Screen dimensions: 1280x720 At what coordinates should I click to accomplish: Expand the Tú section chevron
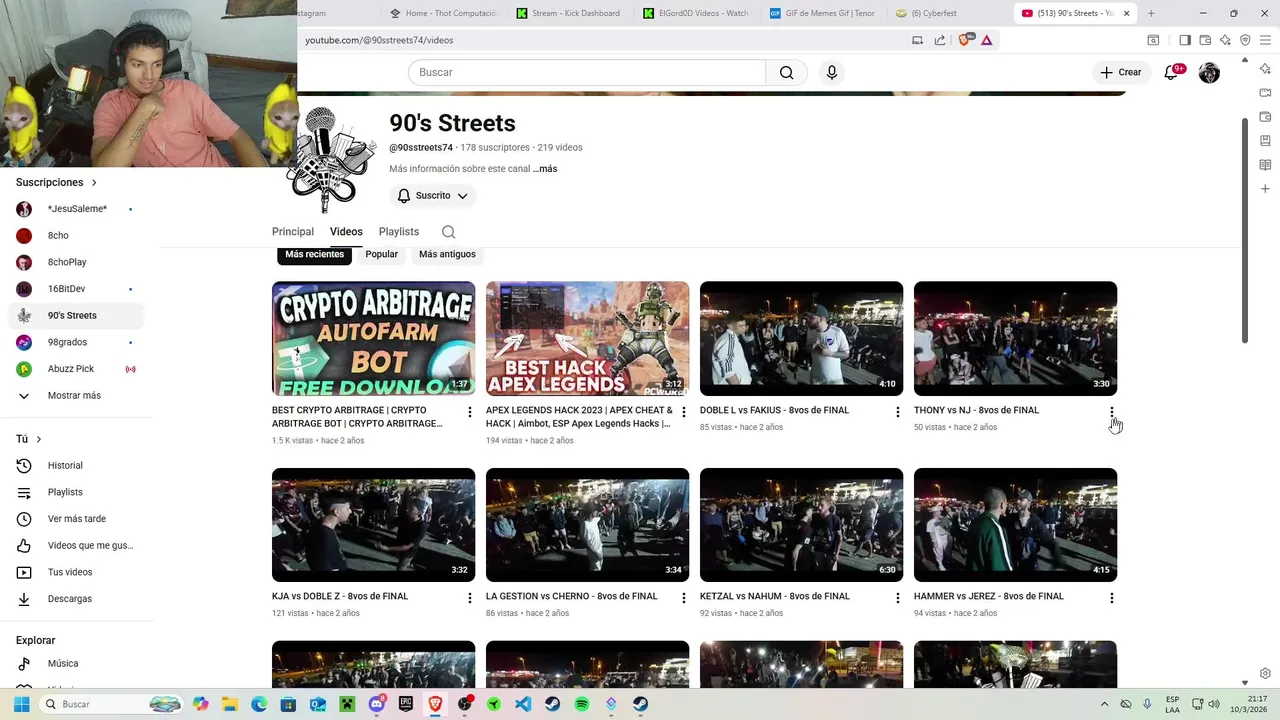tap(39, 439)
